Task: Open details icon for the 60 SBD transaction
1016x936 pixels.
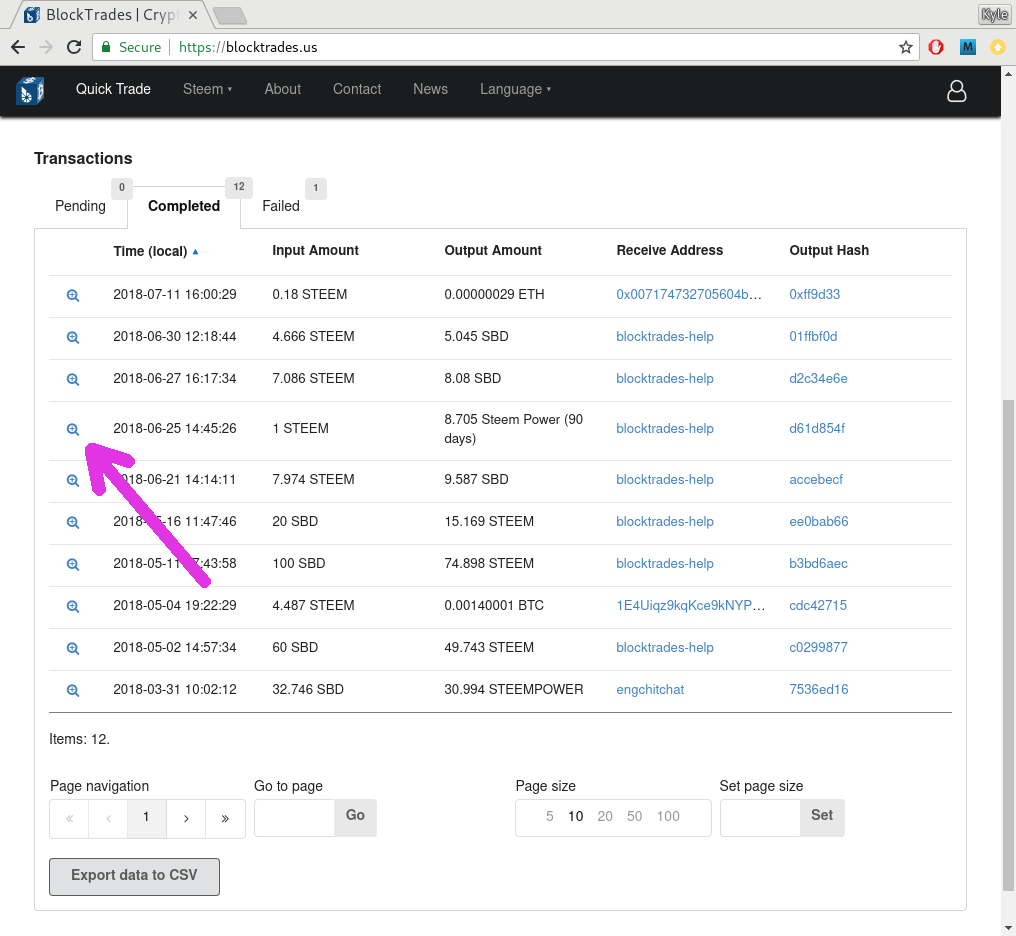Action: click(x=73, y=648)
